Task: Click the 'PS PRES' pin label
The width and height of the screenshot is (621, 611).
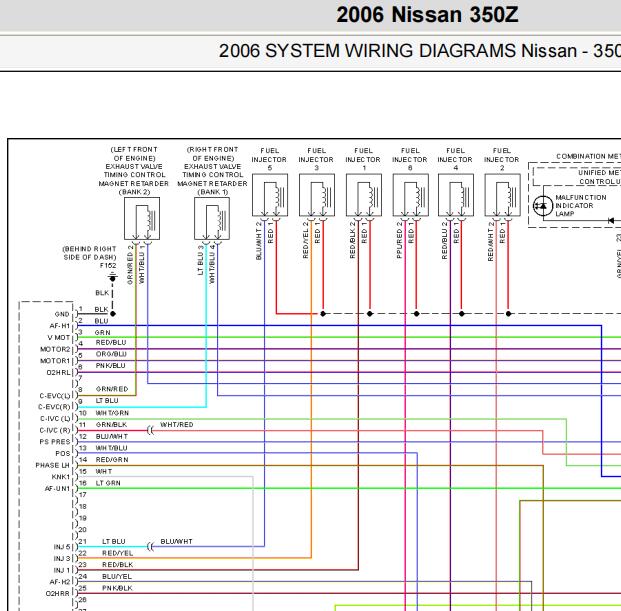Action: pos(55,442)
